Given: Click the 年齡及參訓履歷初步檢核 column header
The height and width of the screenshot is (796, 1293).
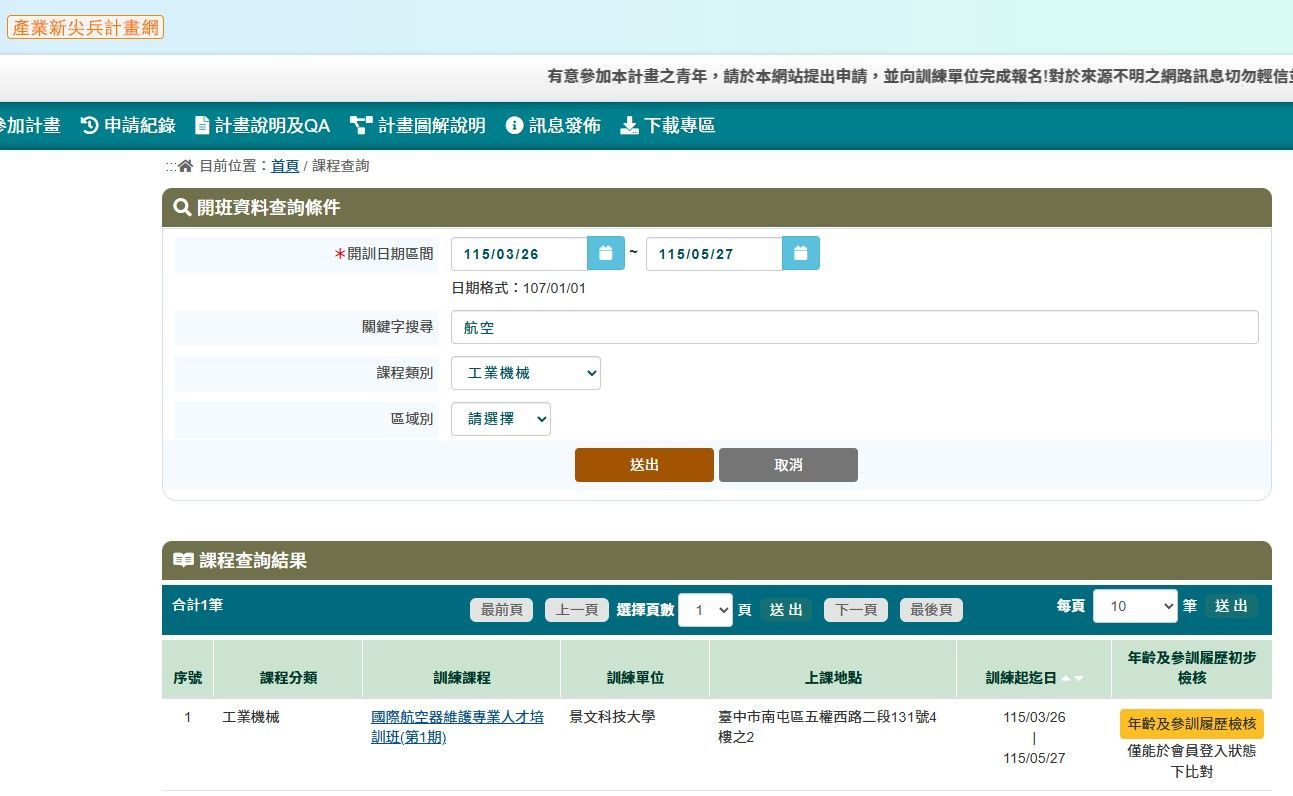Looking at the screenshot, I should coord(1191,667).
